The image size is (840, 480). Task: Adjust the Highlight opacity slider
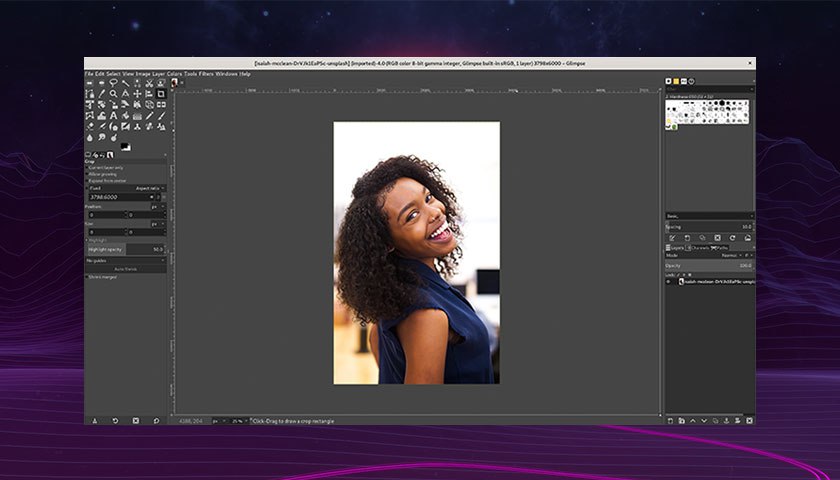tap(125, 250)
